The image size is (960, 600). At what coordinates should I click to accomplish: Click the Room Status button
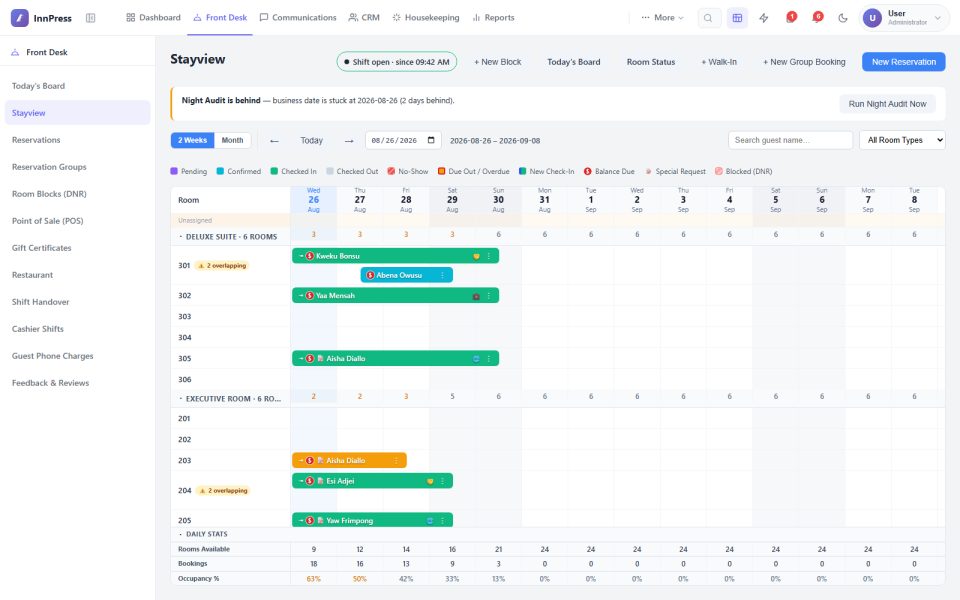pyautogui.click(x=651, y=62)
